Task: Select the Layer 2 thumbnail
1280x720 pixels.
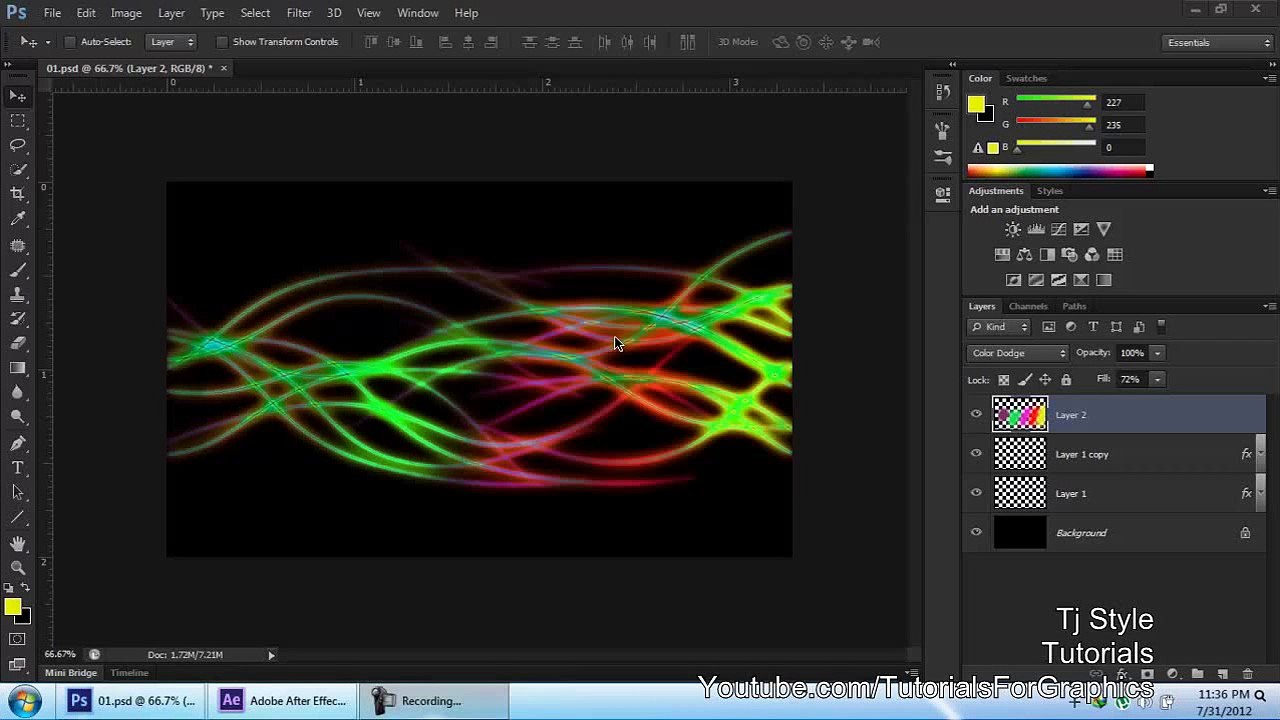Action: 1019,414
